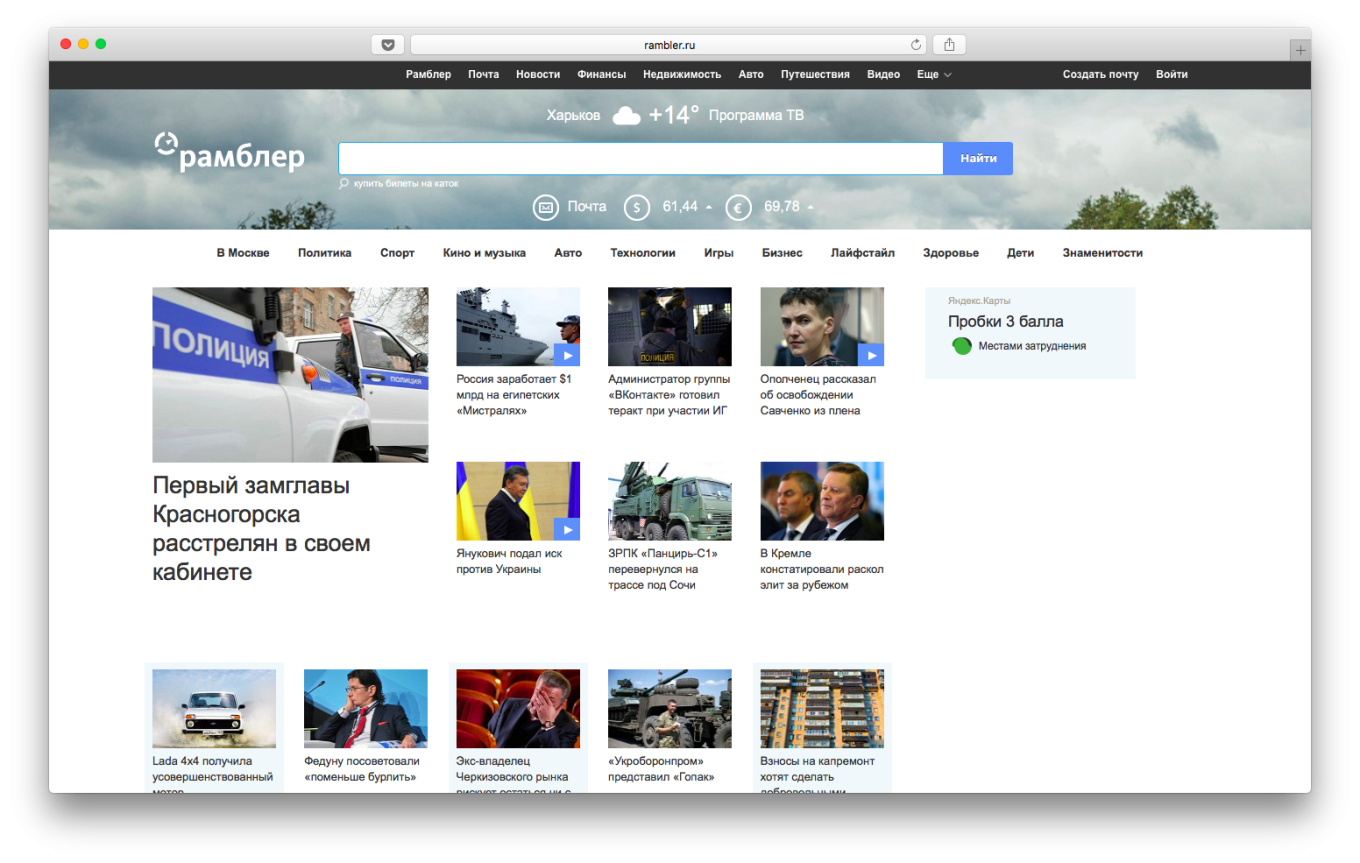
Task: Click the Местами затруднения traffic text
Action: (1032, 346)
